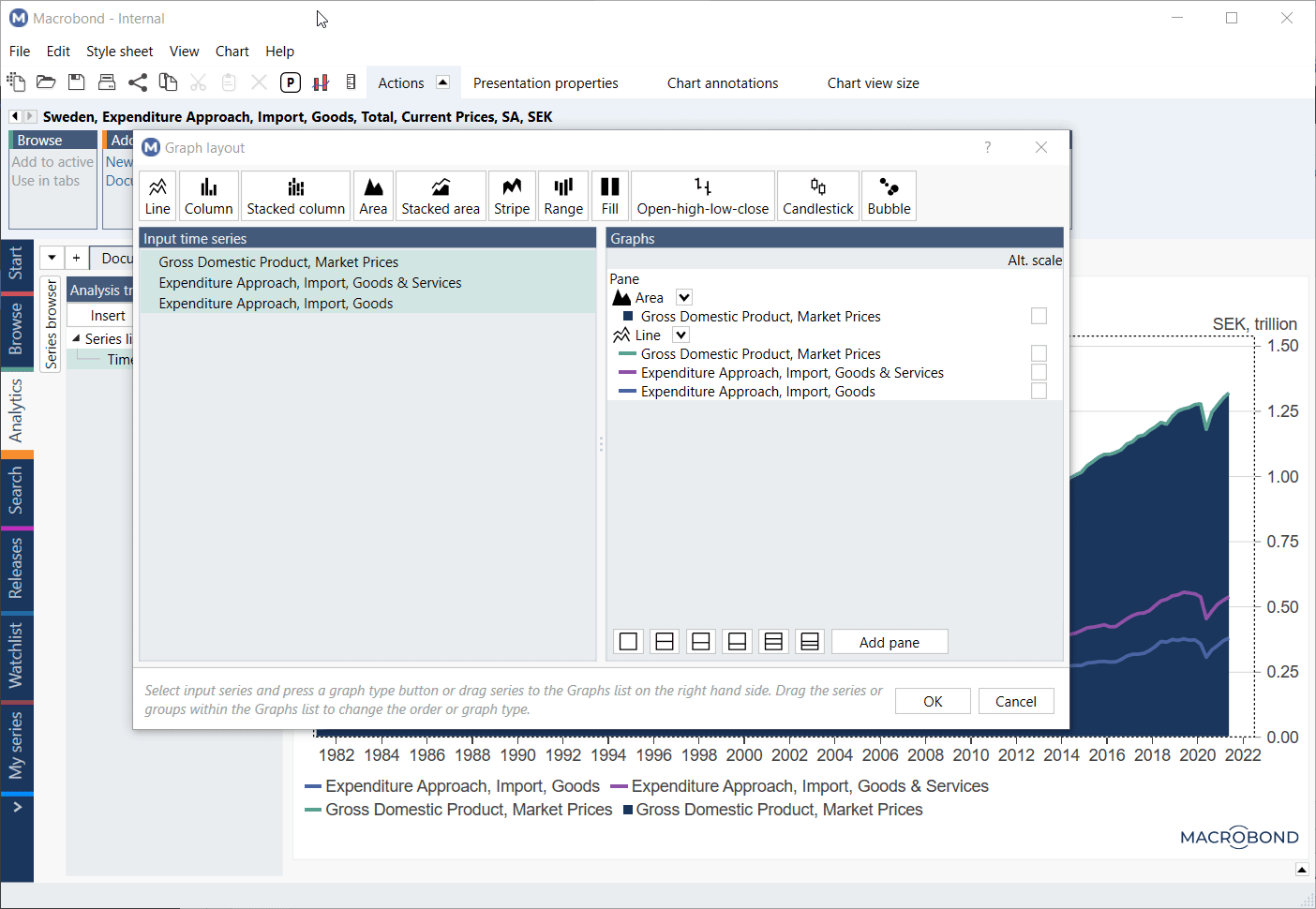Open the share icon in the toolbar
This screenshot has height=909, width=1316.
pyautogui.click(x=138, y=82)
